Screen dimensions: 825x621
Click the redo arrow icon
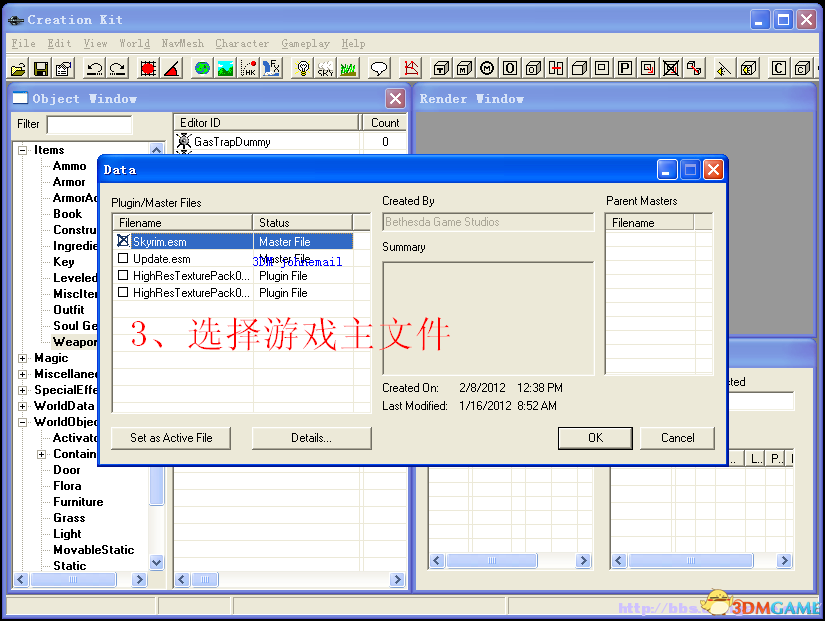(117, 68)
